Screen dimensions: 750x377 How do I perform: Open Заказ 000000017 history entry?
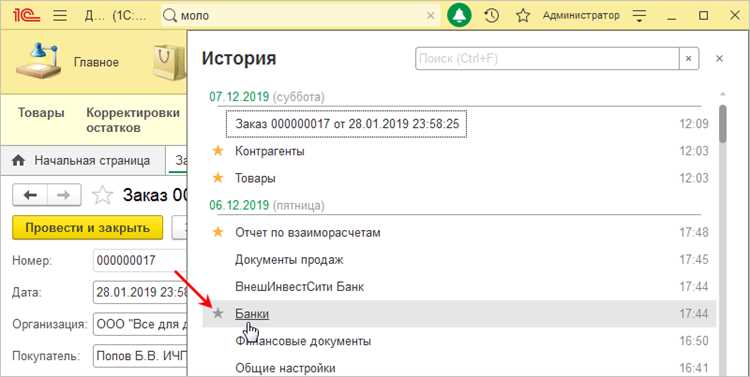coord(347,124)
